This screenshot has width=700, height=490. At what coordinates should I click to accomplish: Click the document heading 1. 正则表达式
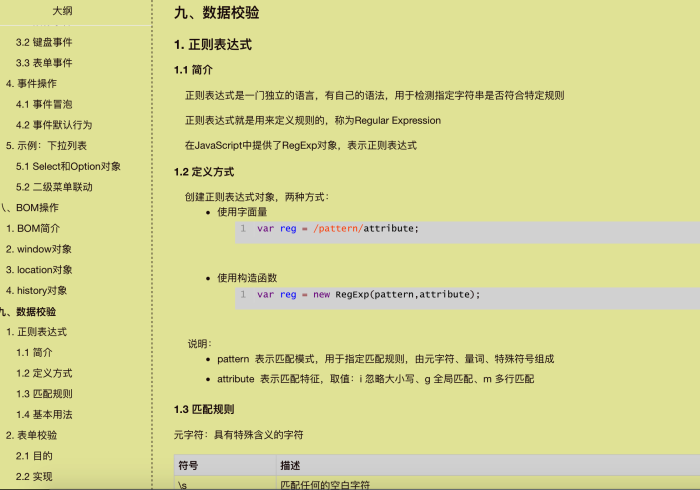point(213,45)
